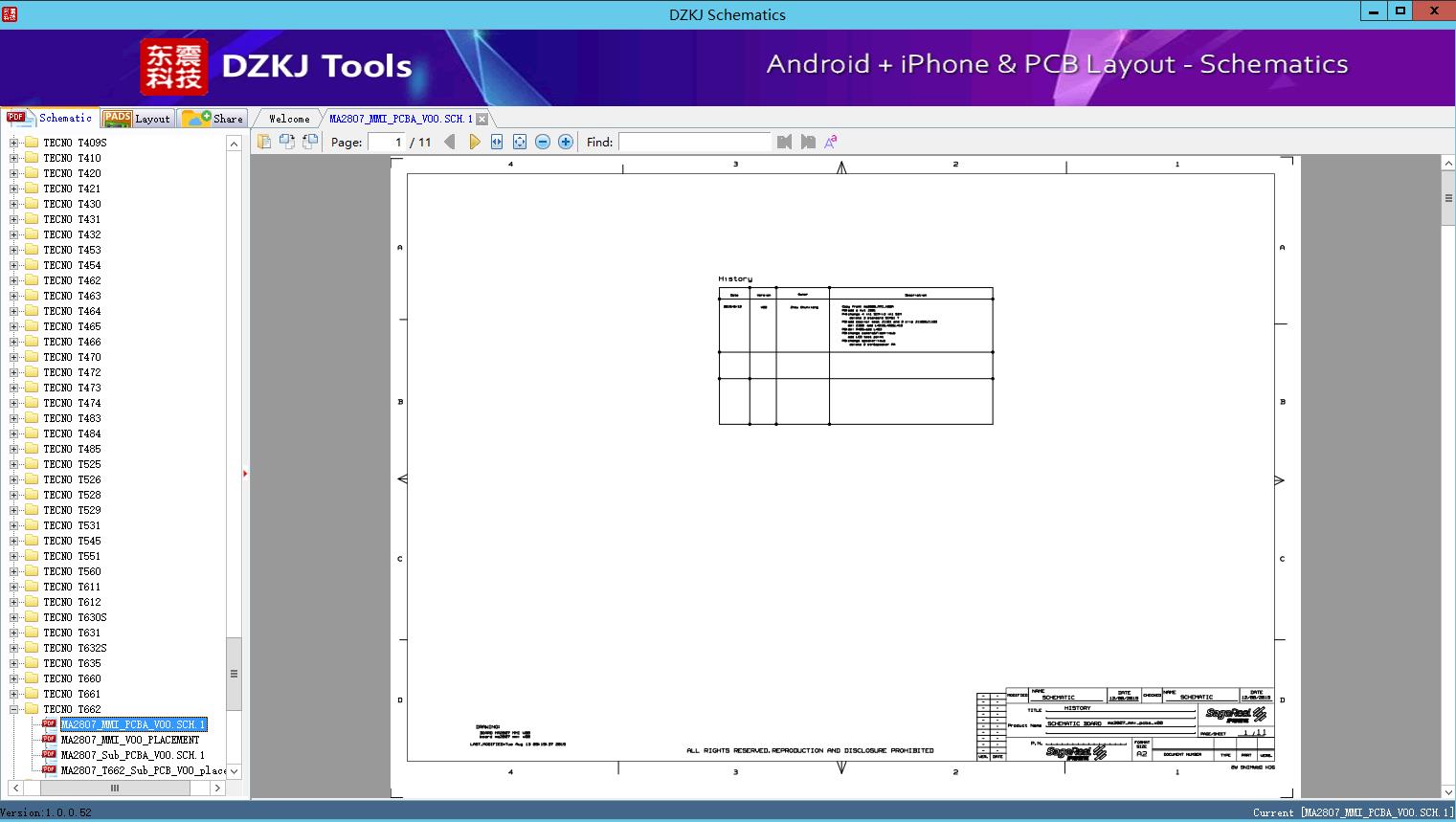Expand the TECNO T531 folder
Viewport: 1456px width, 822px height.
(13, 525)
